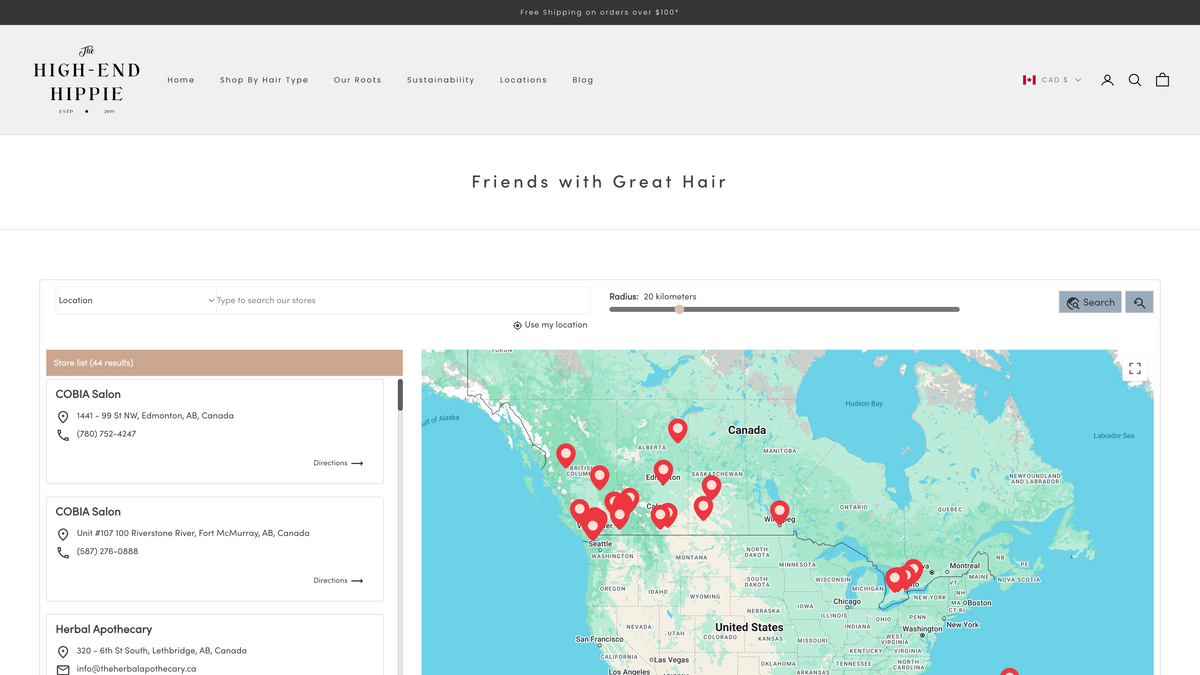Screen dimensions: 1200x675
Task: Click the map pin over Edmonton
Action: click(663, 470)
